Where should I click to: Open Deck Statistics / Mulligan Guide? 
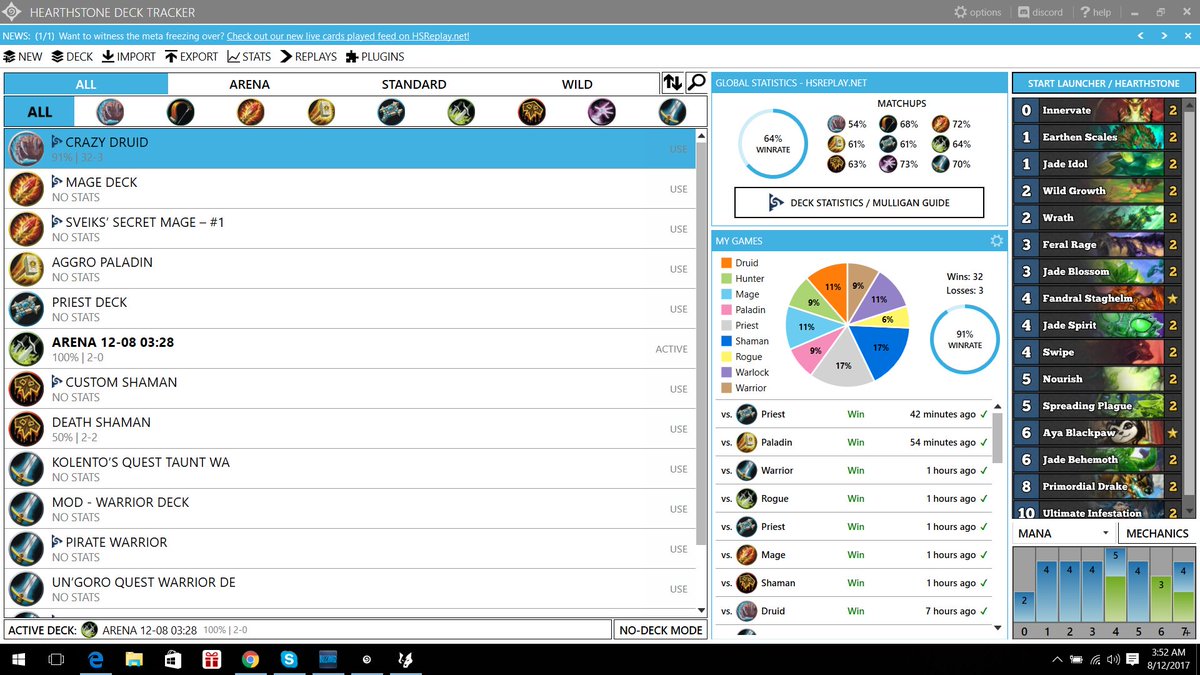click(859, 202)
